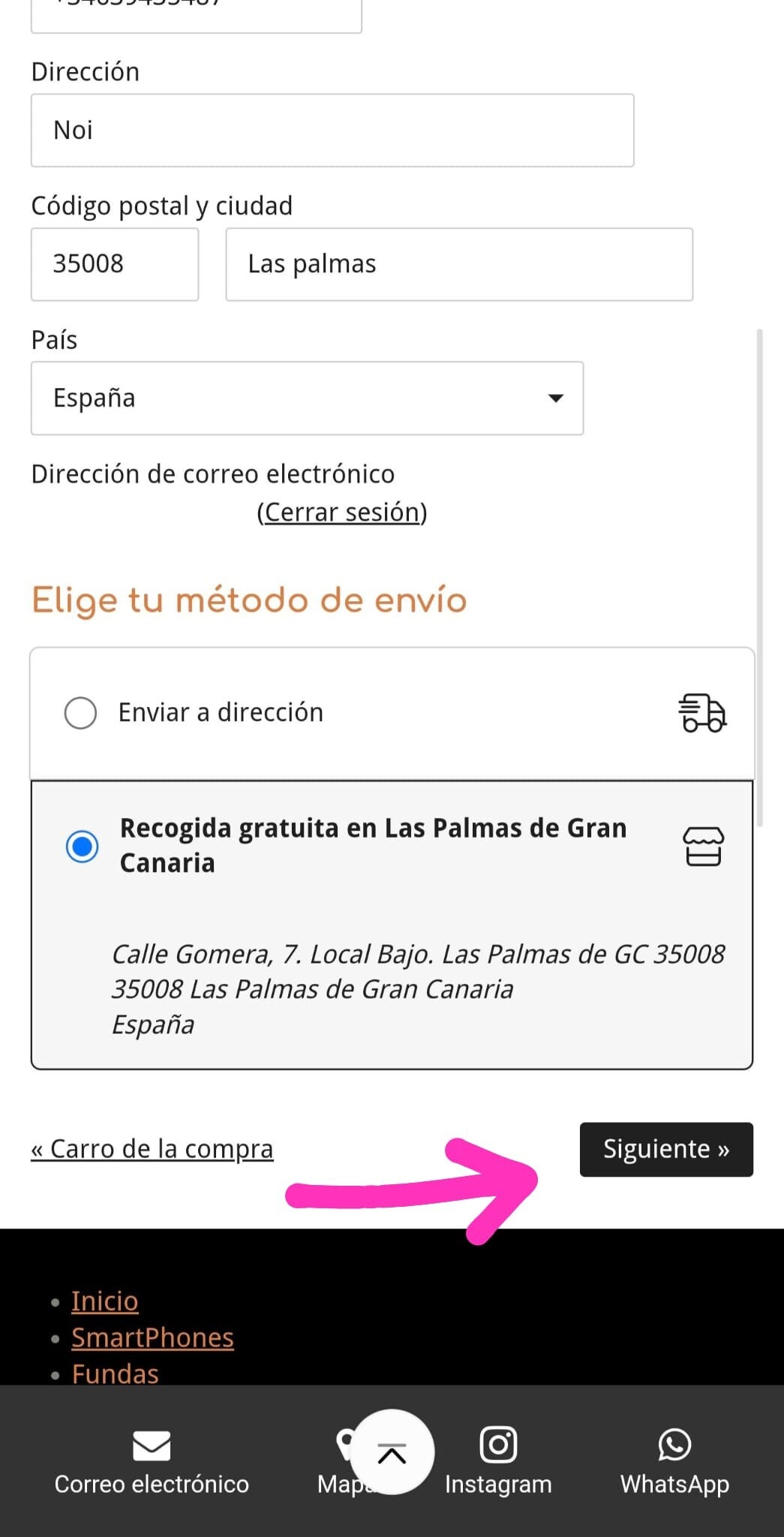Go back via Carro de la compra link
Screen dimensions: 784x1537
pos(152,1149)
